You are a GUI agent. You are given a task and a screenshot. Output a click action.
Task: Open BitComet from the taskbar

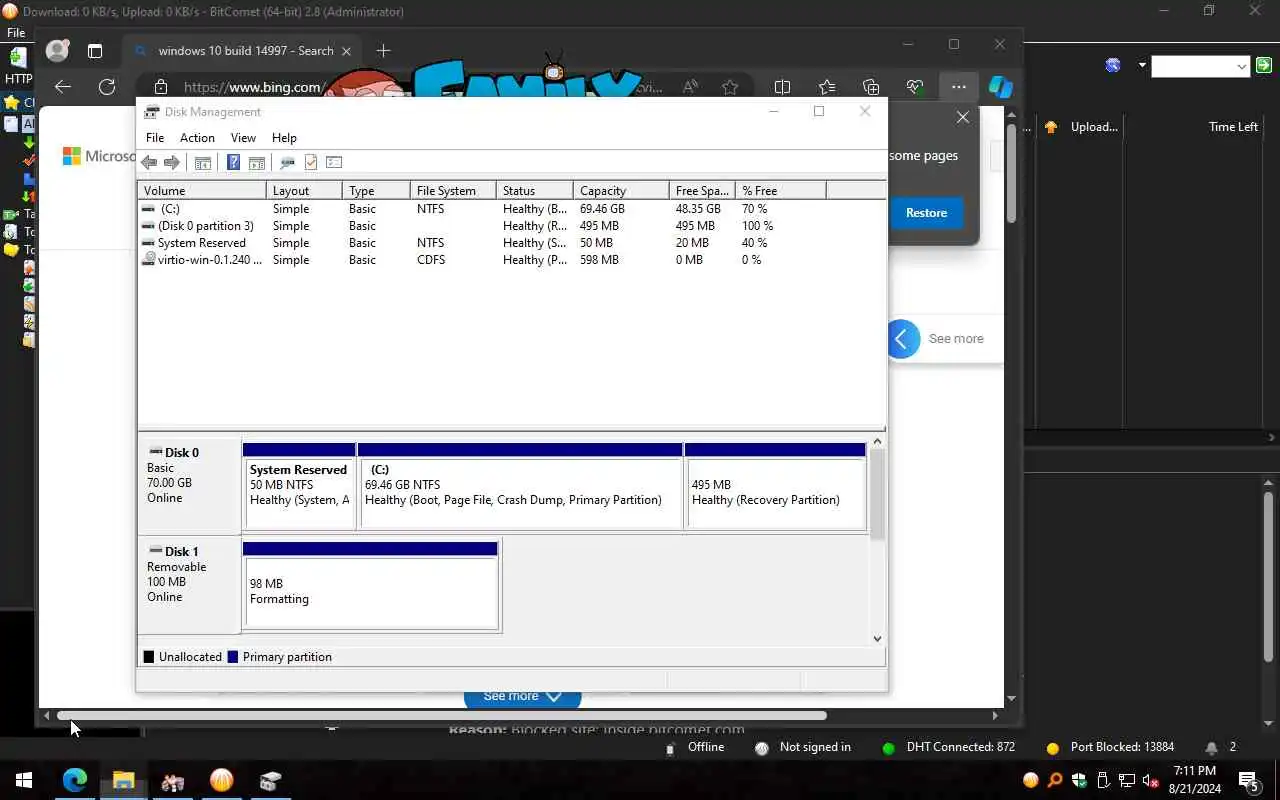(222, 780)
